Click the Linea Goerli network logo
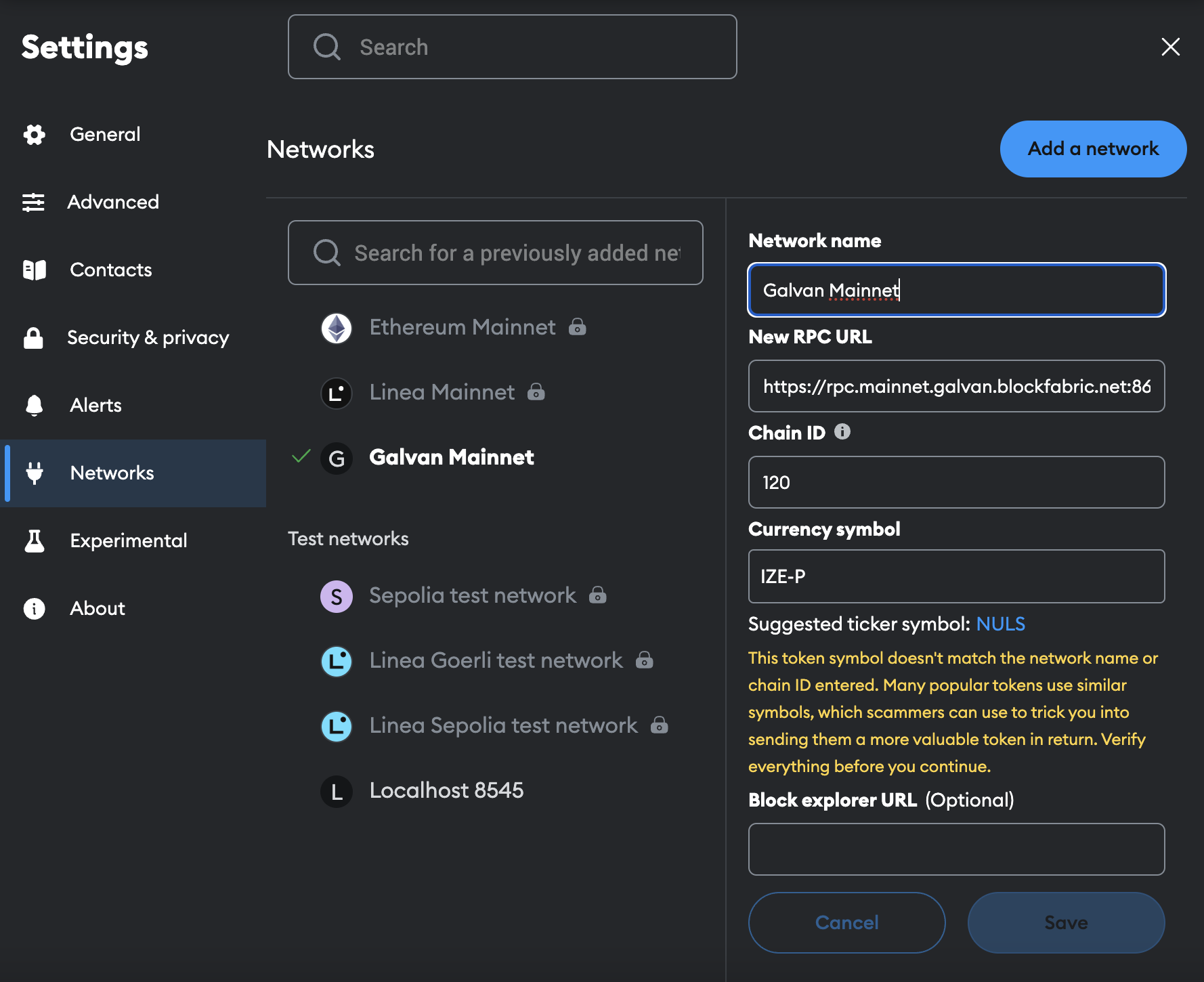1204x982 pixels. click(337, 661)
